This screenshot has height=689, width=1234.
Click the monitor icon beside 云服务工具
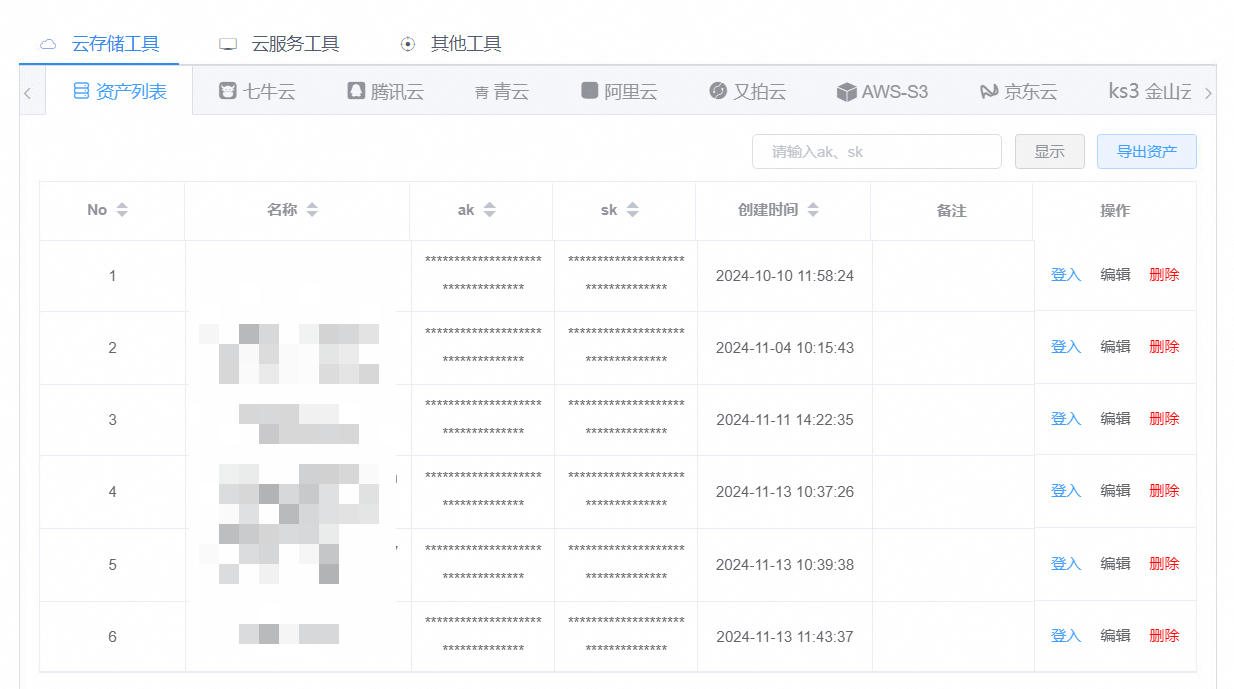[x=228, y=44]
